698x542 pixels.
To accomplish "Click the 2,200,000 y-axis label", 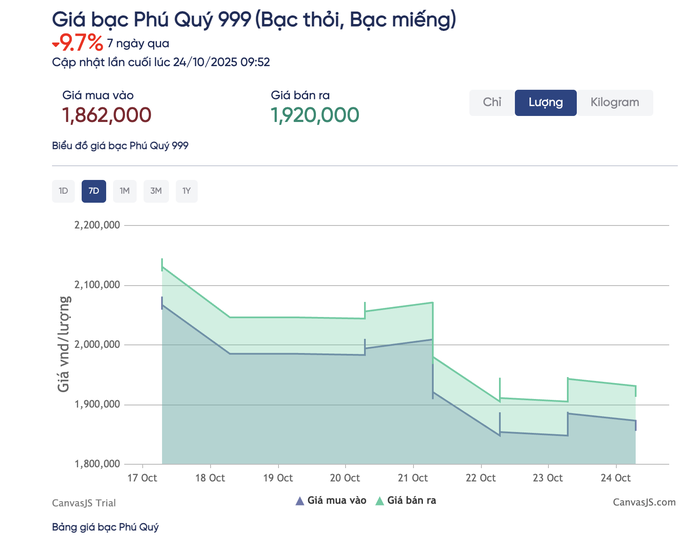I will pyautogui.click(x=97, y=225).
